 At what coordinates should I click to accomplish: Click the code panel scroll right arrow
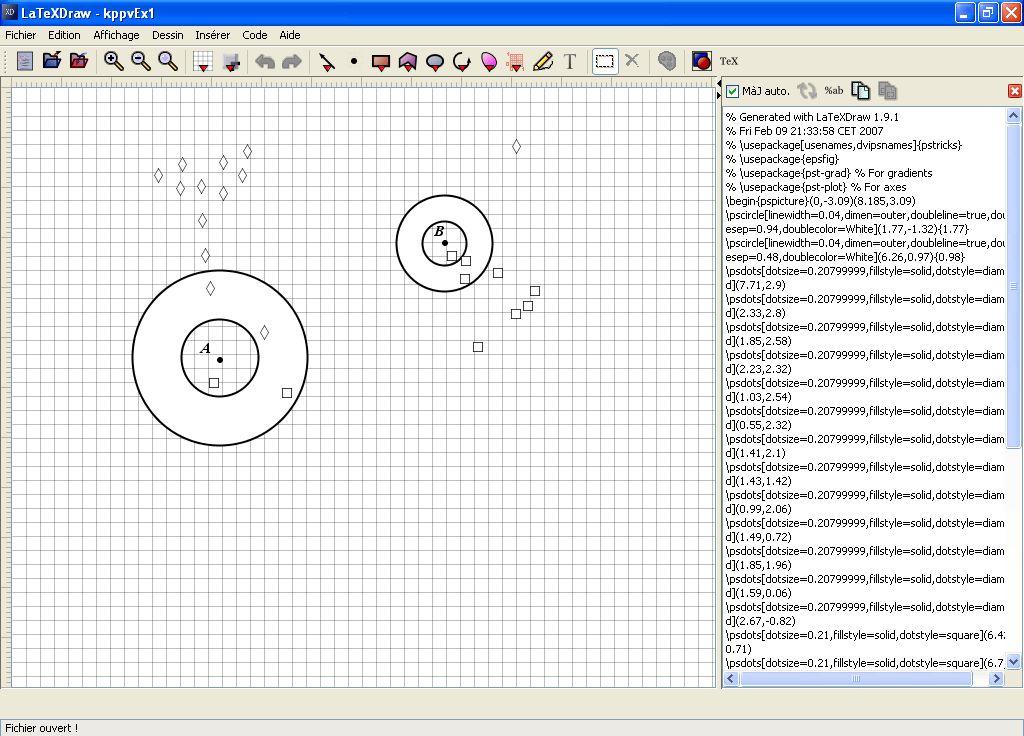pos(996,679)
